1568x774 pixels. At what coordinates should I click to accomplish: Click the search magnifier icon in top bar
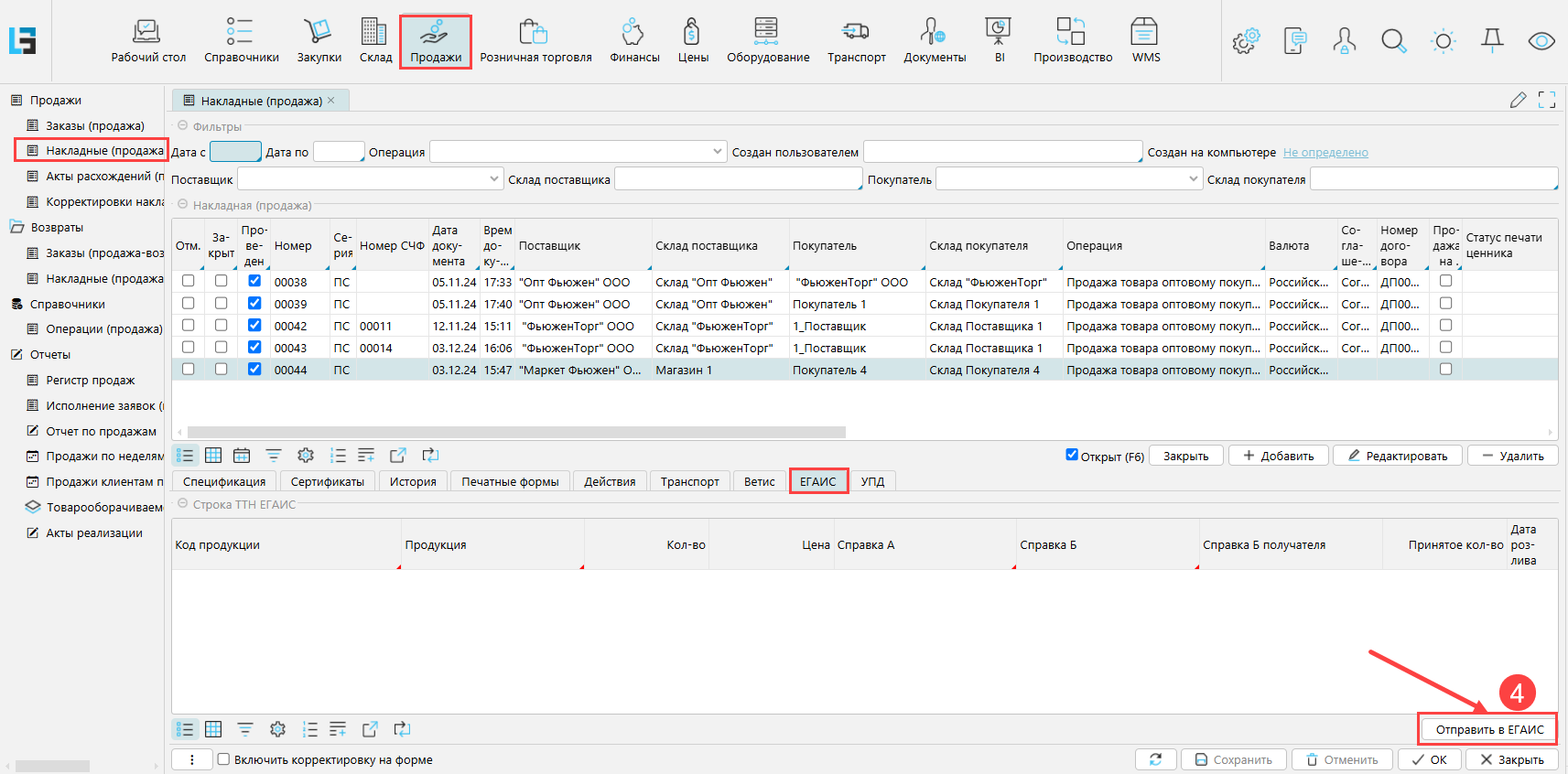pyautogui.click(x=1393, y=41)
